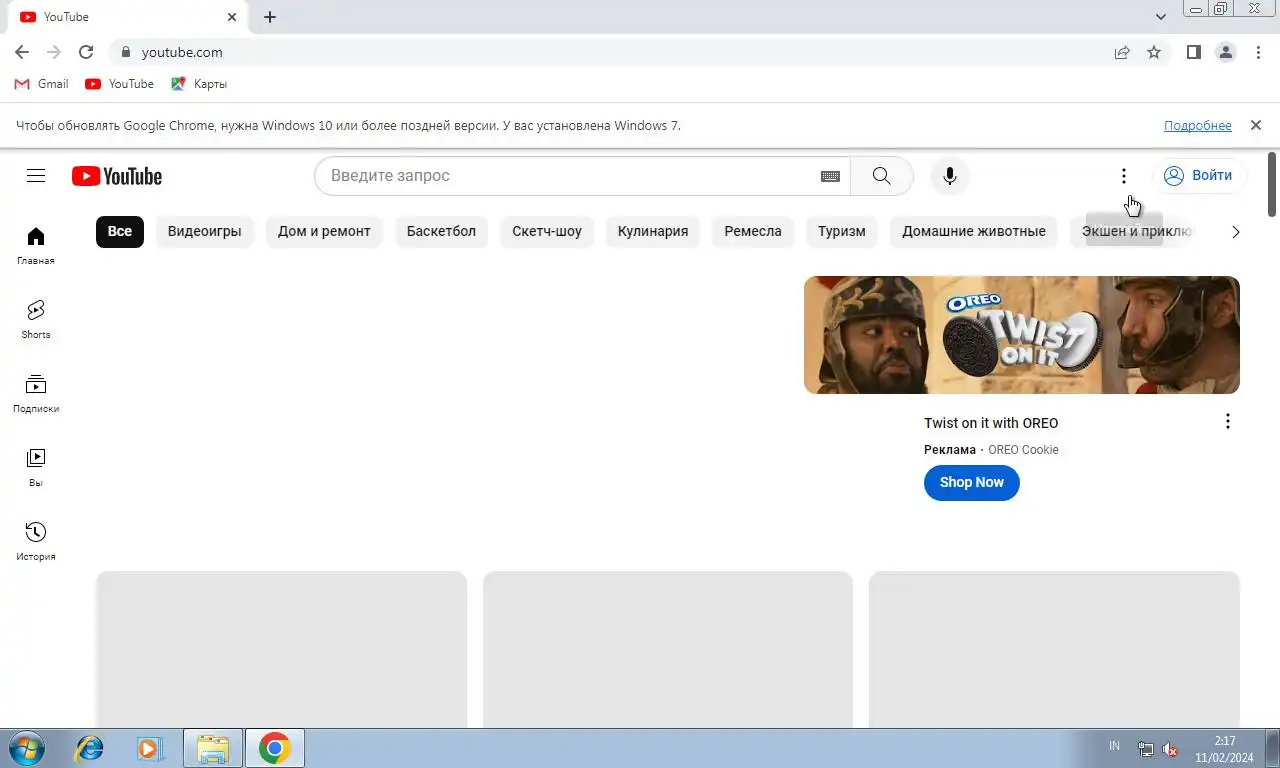Select the Видеоигры chip
The image size is (1280, 768).
(205, 231)
